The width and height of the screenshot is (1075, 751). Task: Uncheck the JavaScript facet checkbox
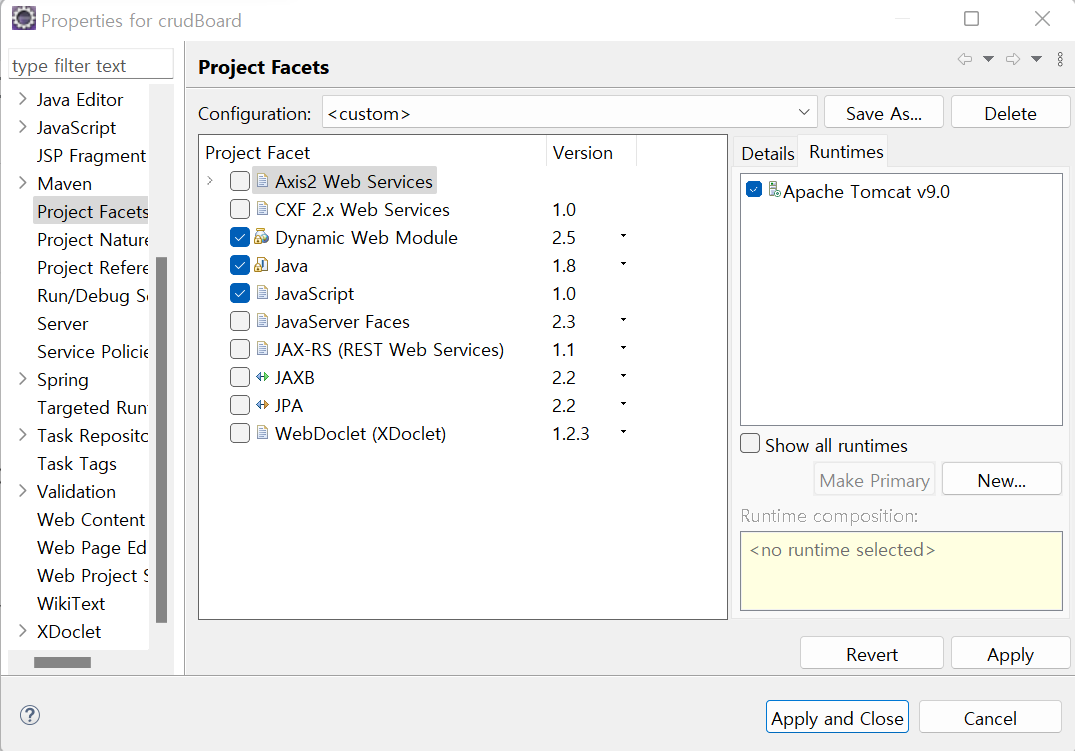(240, 294)
